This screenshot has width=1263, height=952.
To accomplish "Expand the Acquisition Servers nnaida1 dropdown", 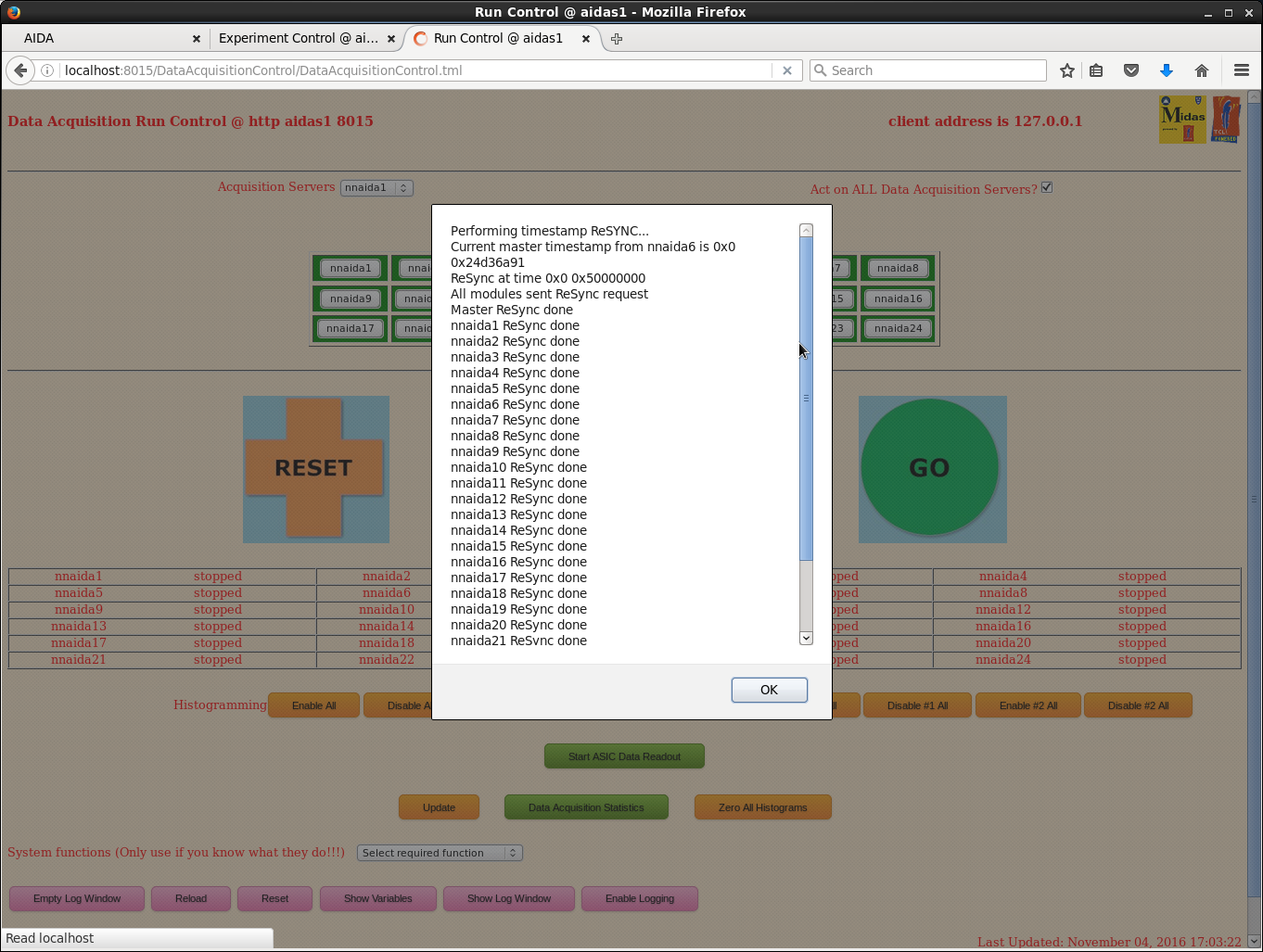I will 376,187.
